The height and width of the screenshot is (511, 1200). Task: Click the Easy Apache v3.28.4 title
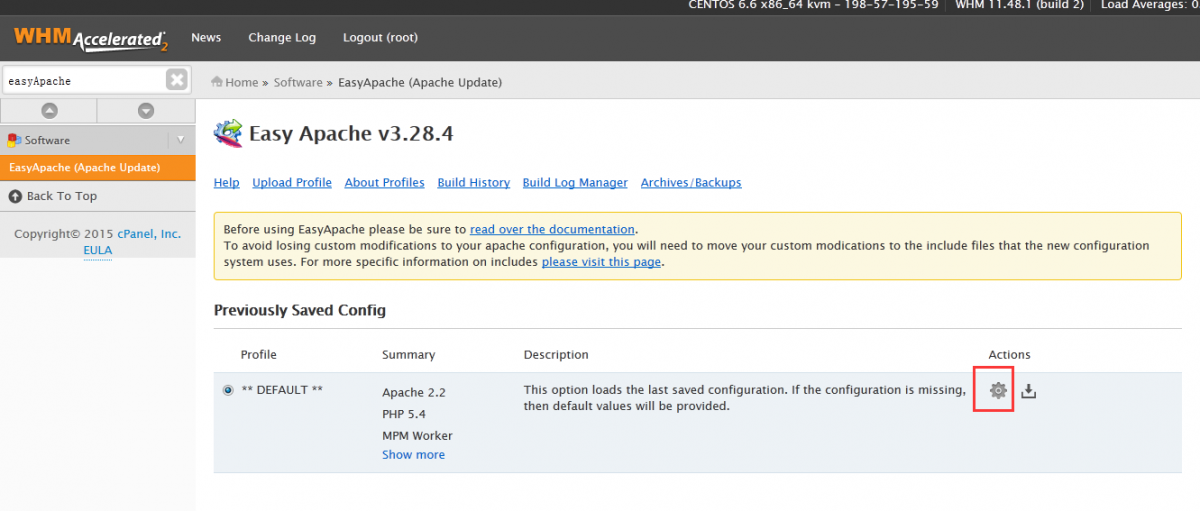[351, 133]
